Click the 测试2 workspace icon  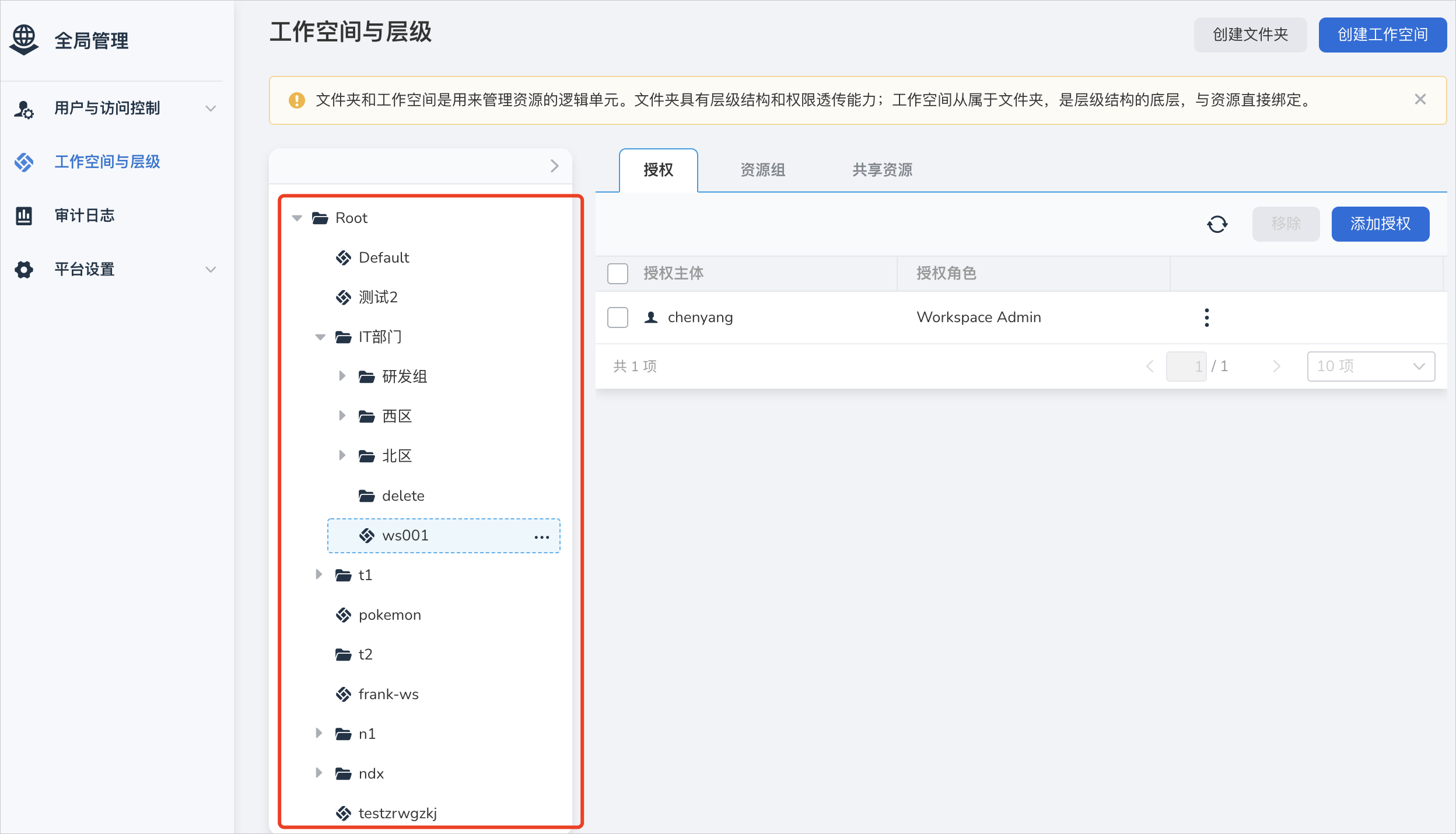[344, 298]
